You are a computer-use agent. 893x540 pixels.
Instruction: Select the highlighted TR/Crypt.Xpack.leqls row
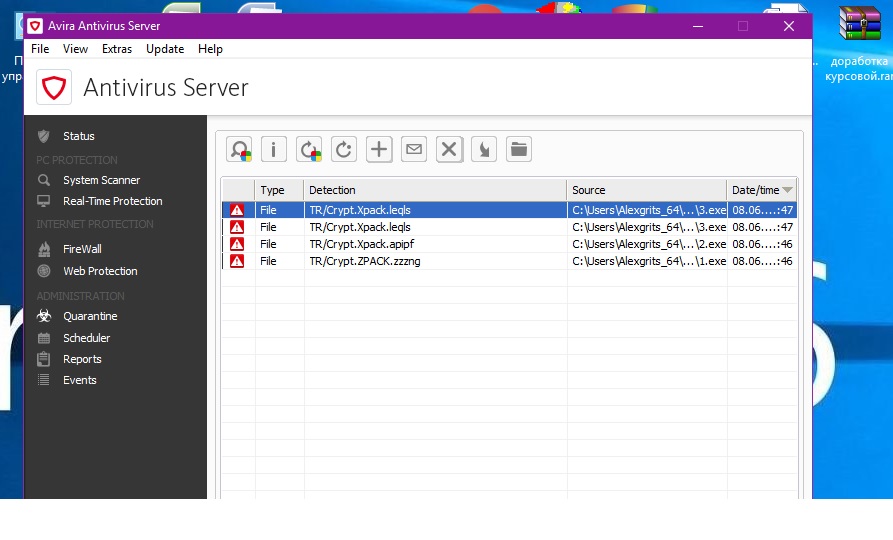(x=509, y=210)
